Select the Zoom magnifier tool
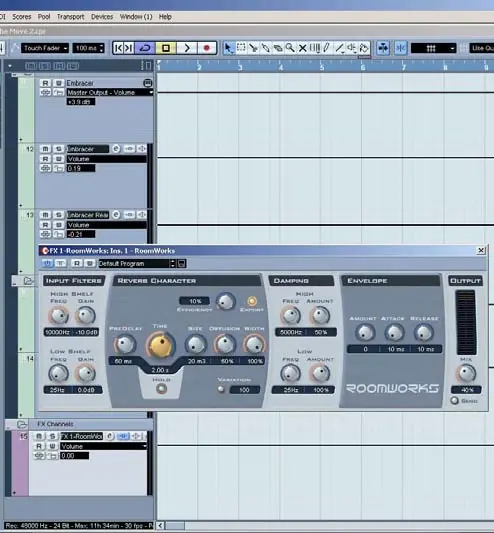494x533 pixels. 290,48
